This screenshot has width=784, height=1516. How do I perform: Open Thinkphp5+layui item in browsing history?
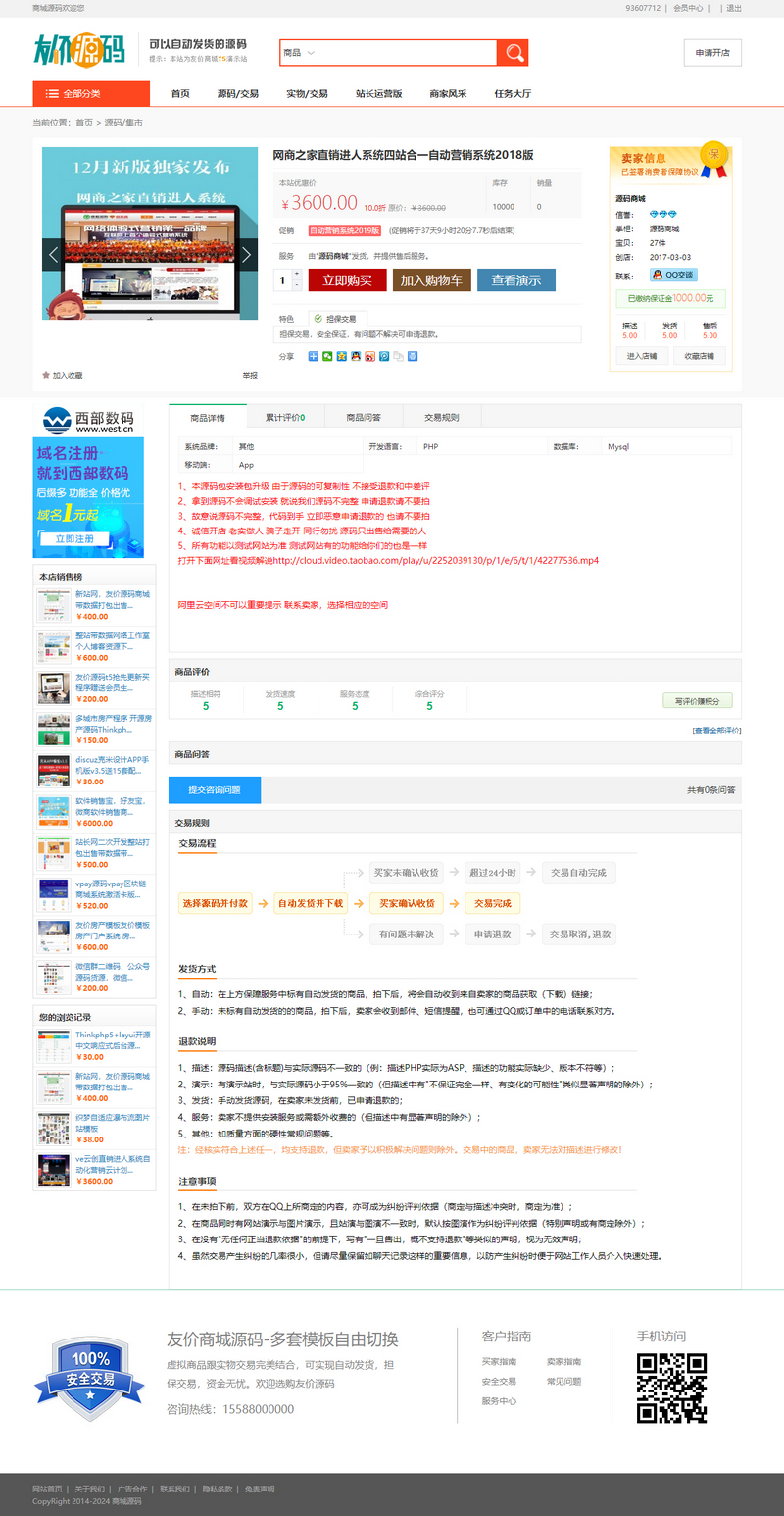[113, 1039]
